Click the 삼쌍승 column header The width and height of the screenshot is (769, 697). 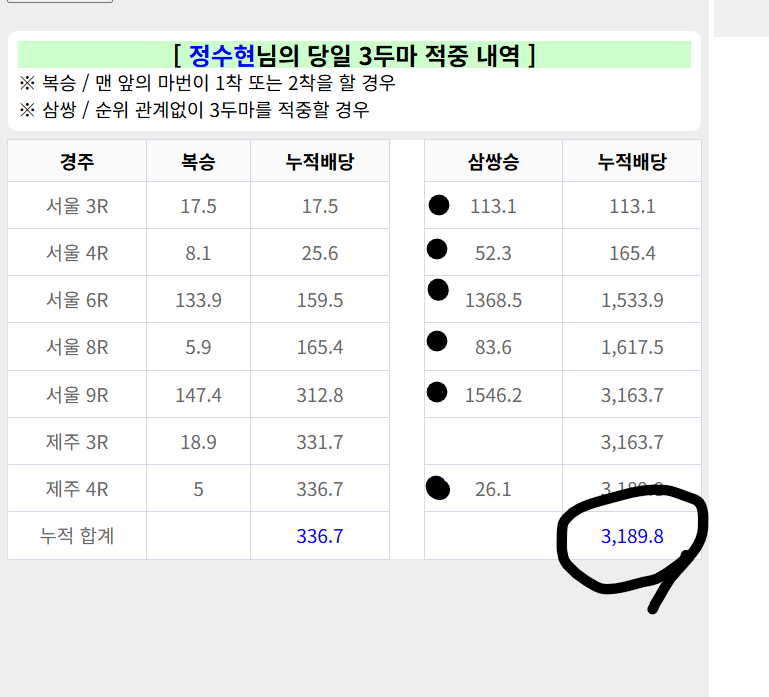493,162
